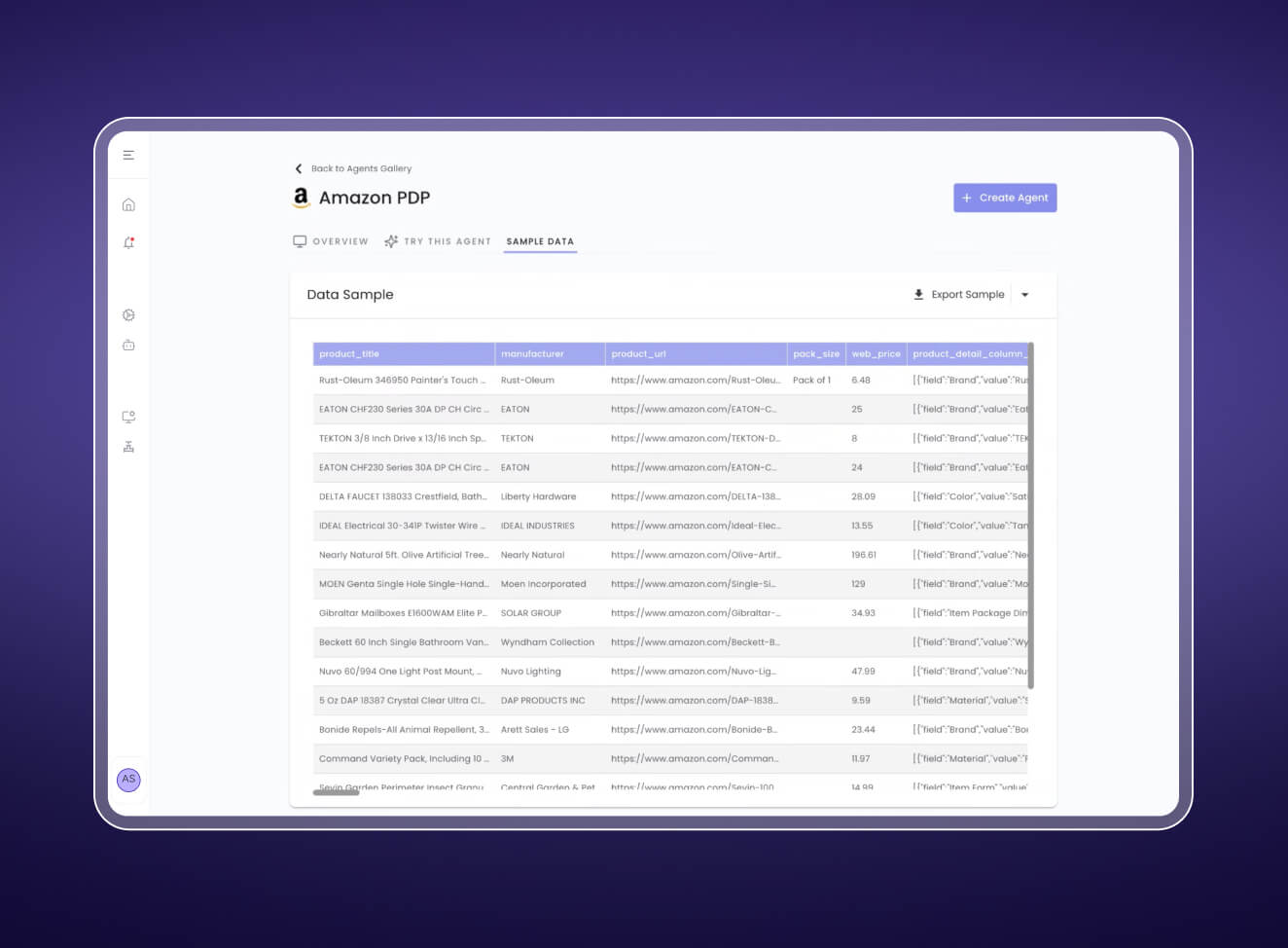1288x948 pixels.
Task: Click the back chevron arrow icon
Action: (299, 168)
